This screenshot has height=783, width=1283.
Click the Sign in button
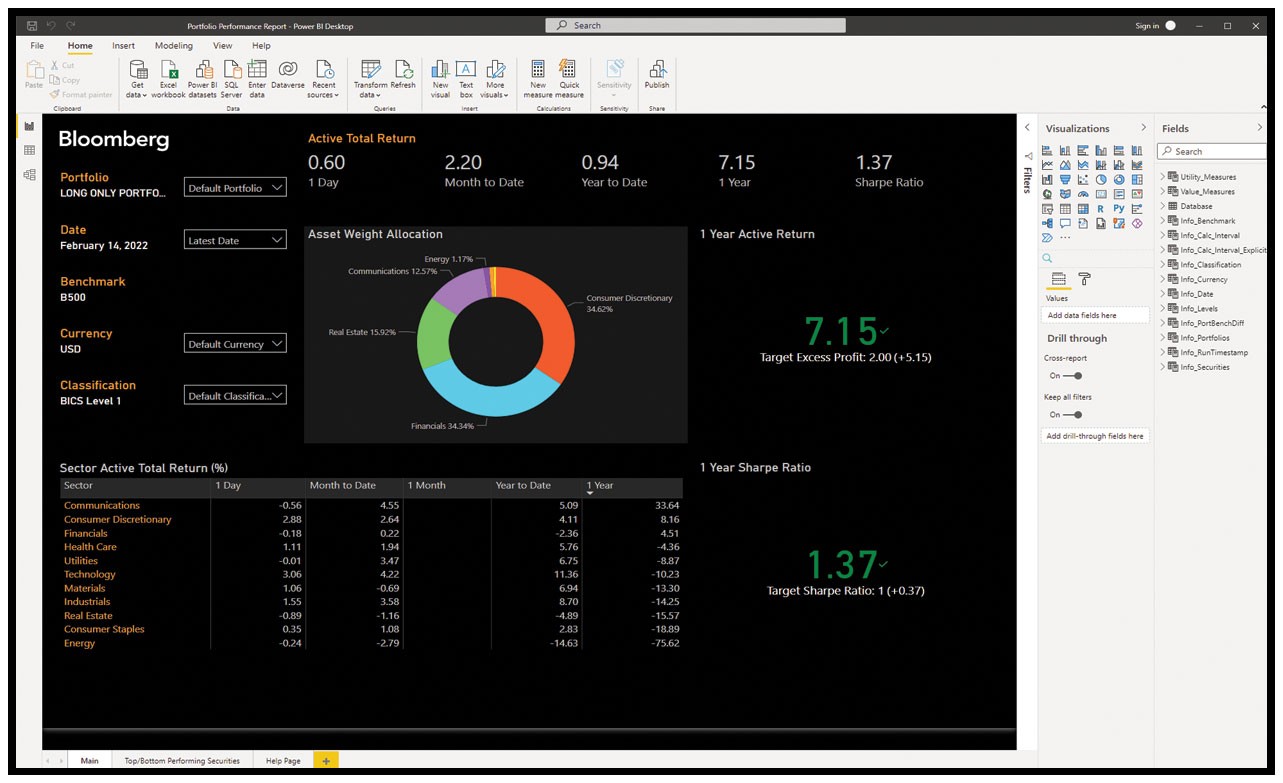point(1147,25)
